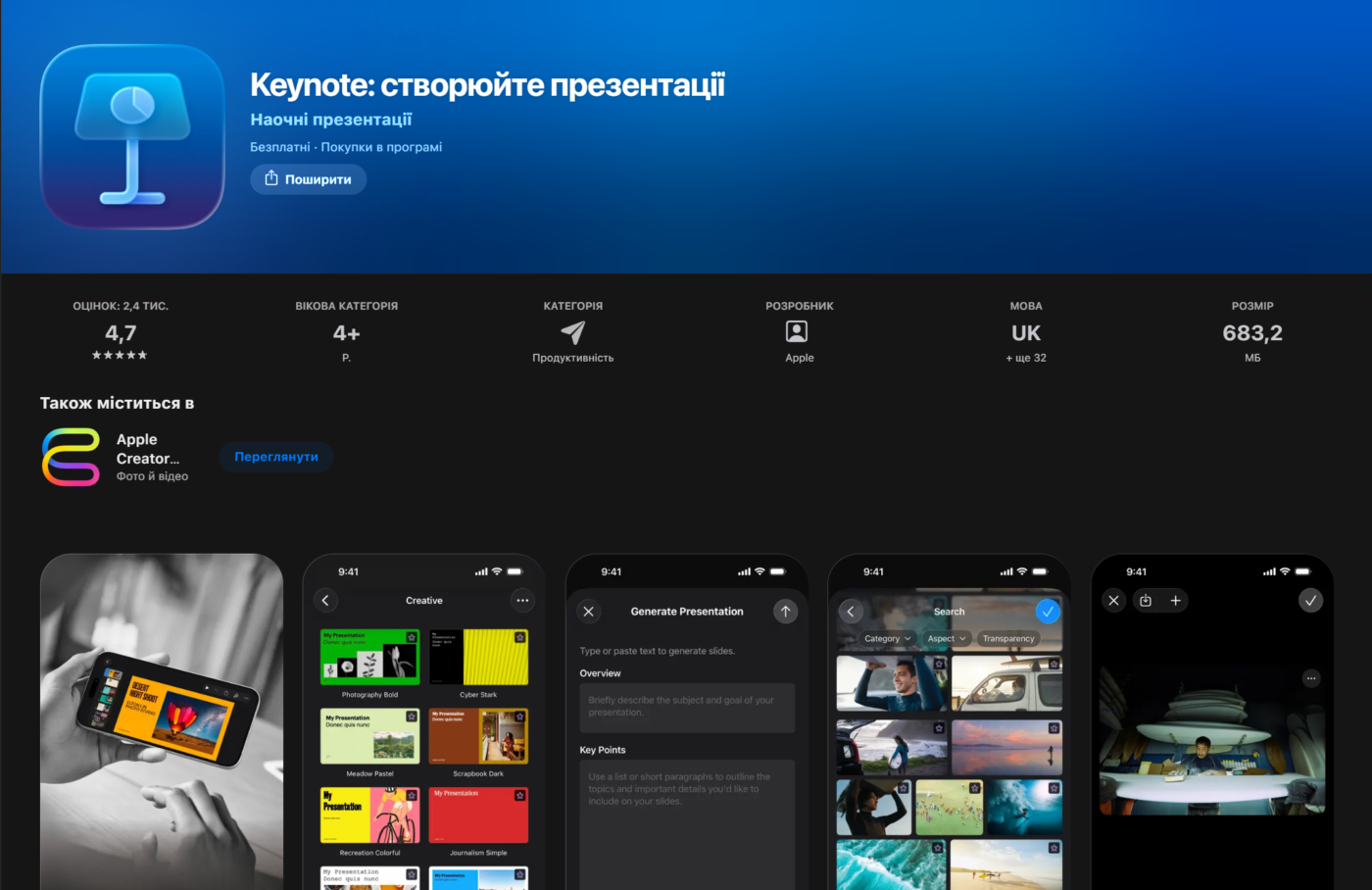Click the Key Points text field
This screenshot has width=1372, height=890.
click(687, 825)
